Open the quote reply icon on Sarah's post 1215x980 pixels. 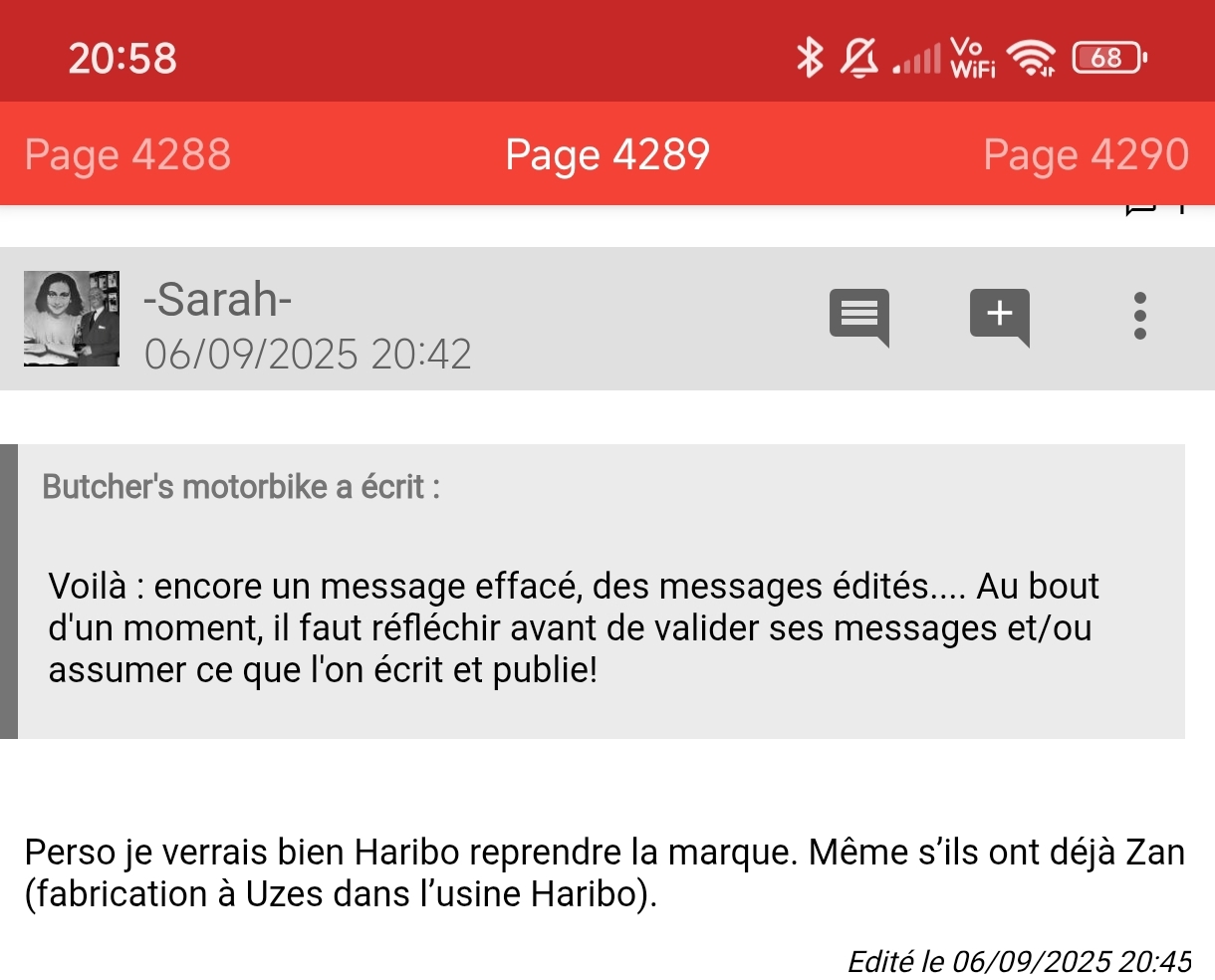(x=858, y=318)
